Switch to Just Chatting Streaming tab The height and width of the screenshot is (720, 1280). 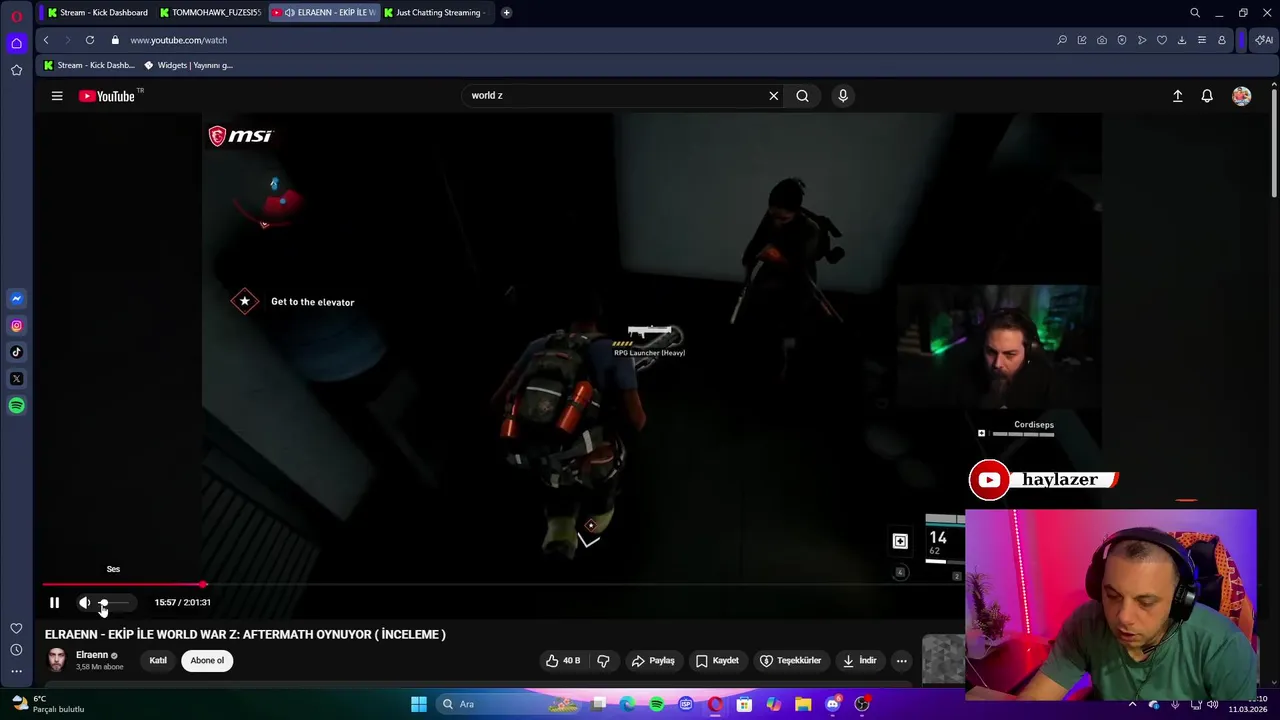click(x=437, y=12)
